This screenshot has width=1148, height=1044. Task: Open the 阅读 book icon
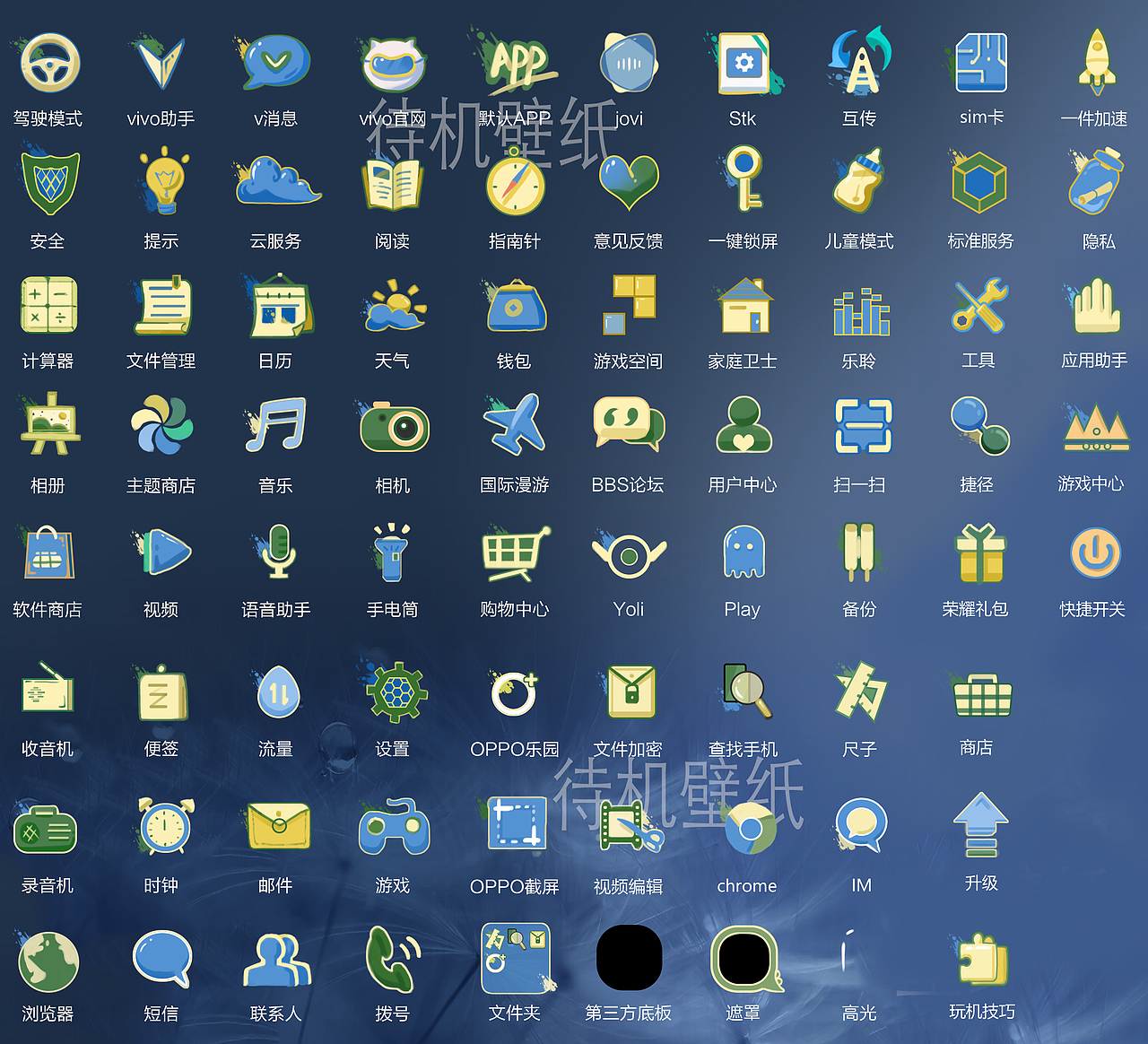[392, 185]
